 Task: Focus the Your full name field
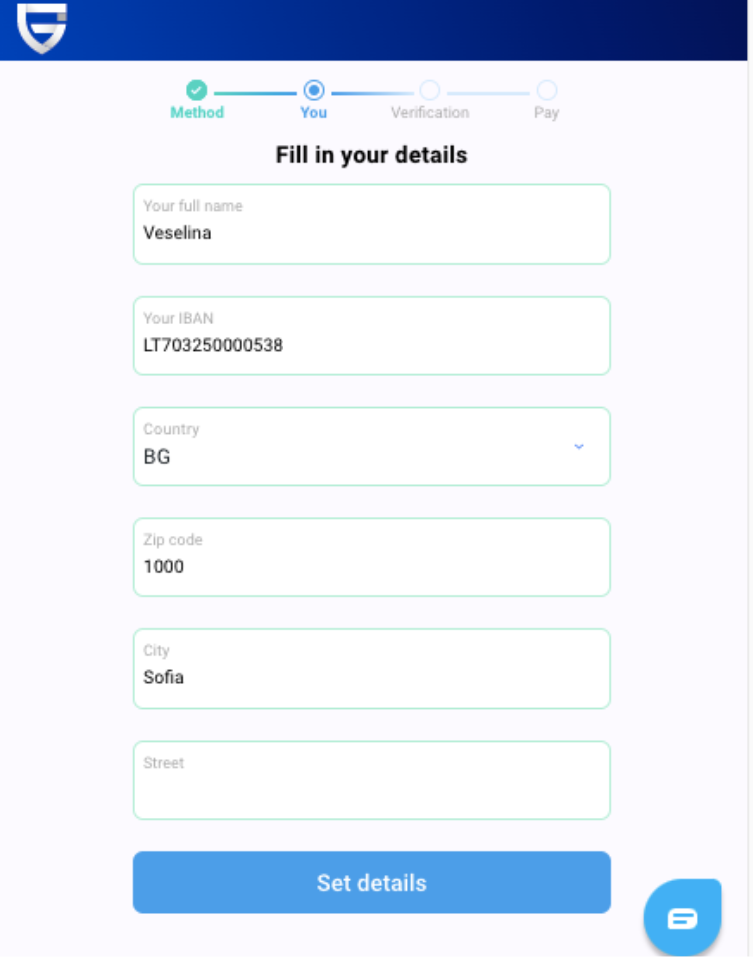coord(372,224)
